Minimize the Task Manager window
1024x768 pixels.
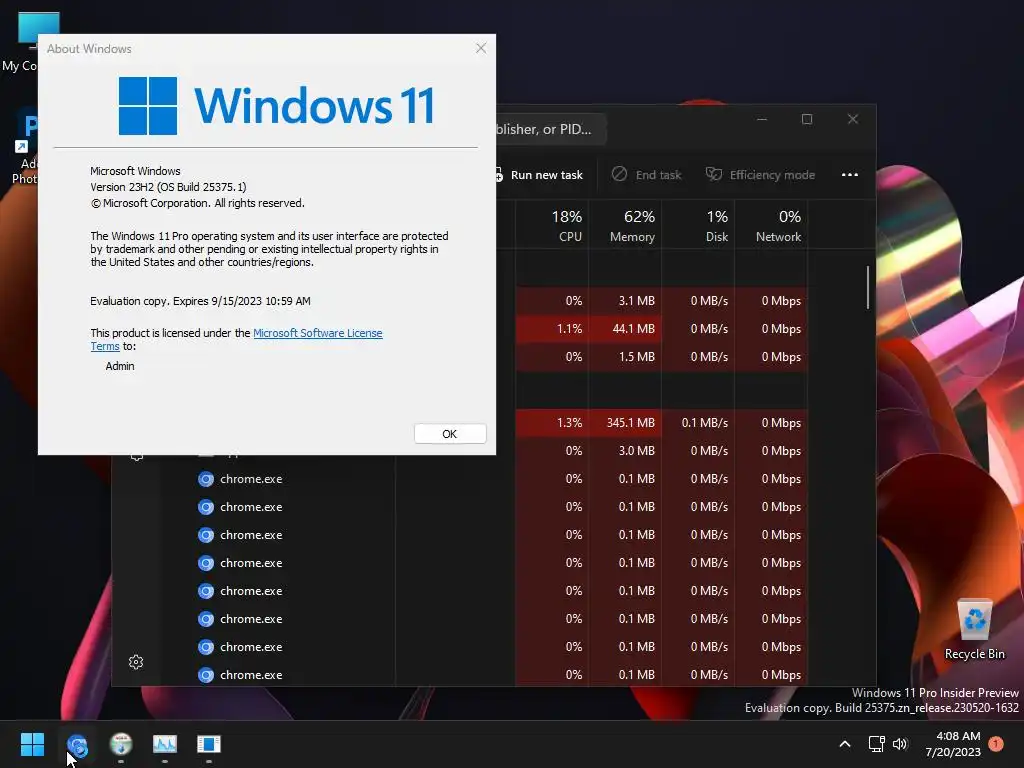(761, 119)
